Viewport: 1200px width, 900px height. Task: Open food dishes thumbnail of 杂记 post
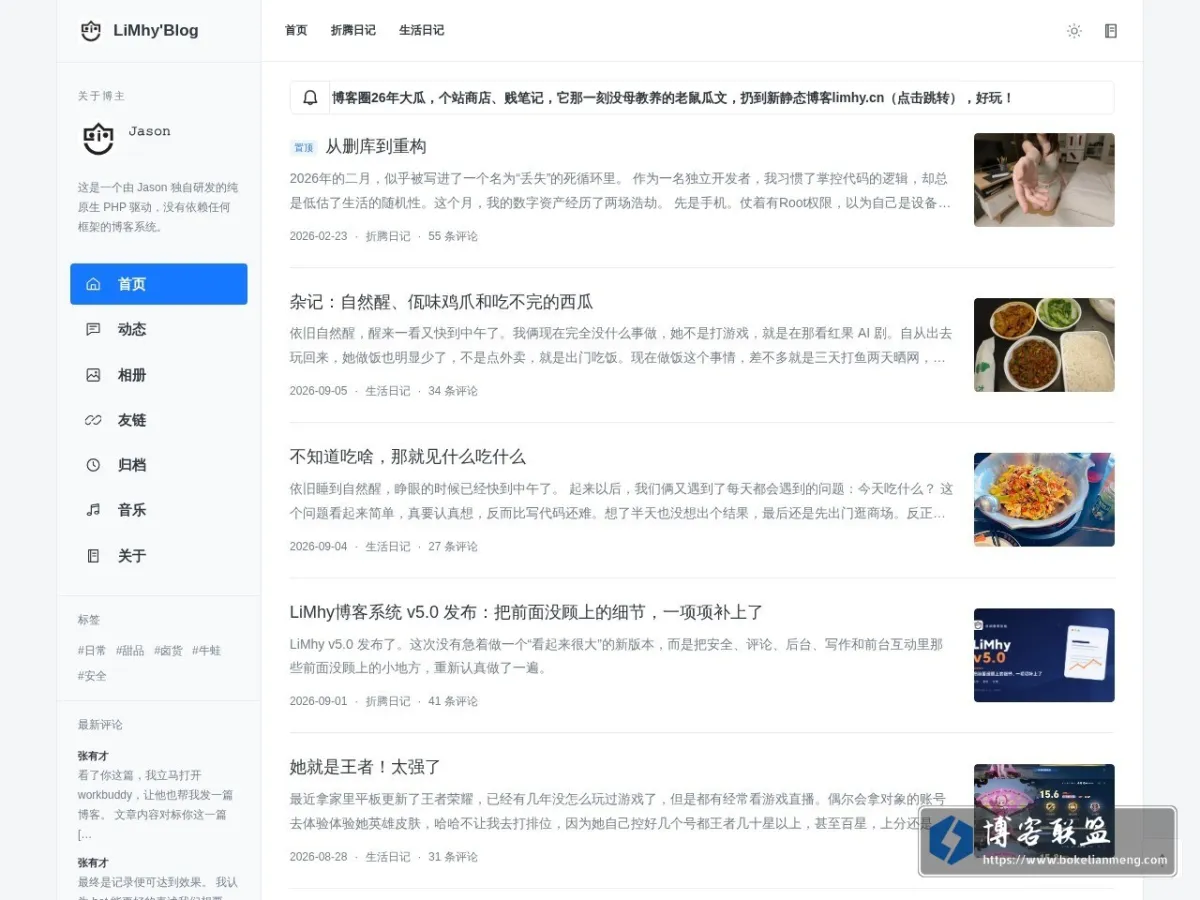pos(1044,345)
